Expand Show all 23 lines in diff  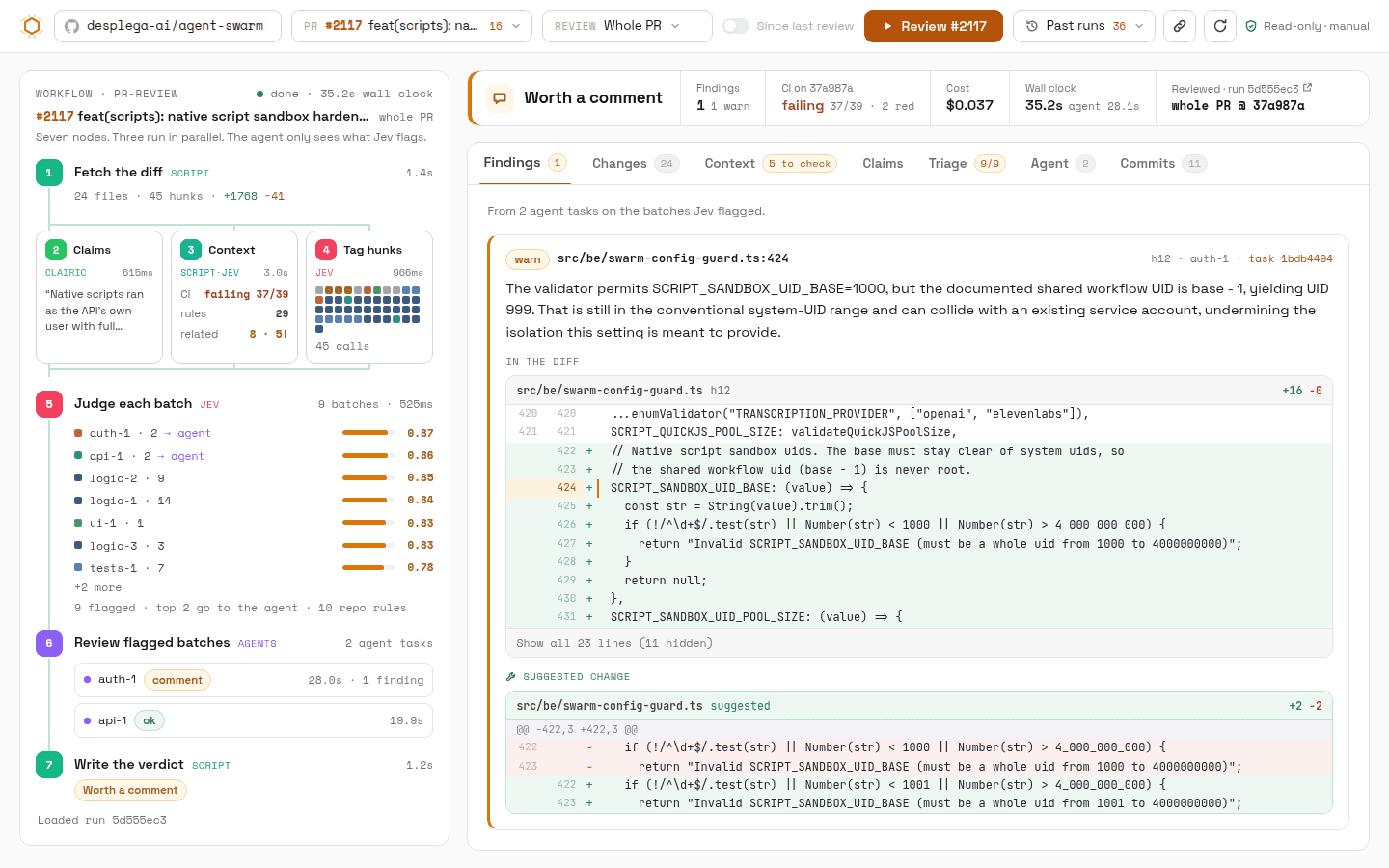coord(614,643)
